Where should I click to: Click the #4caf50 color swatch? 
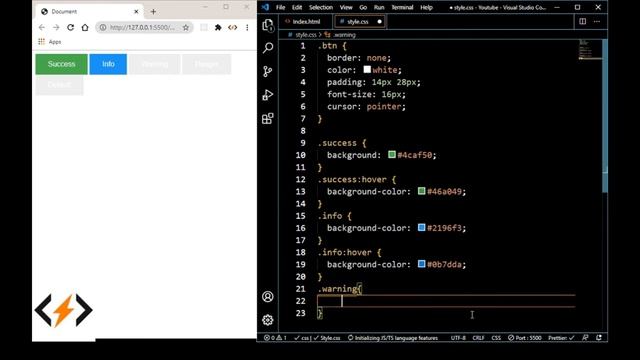click(392, 154)
